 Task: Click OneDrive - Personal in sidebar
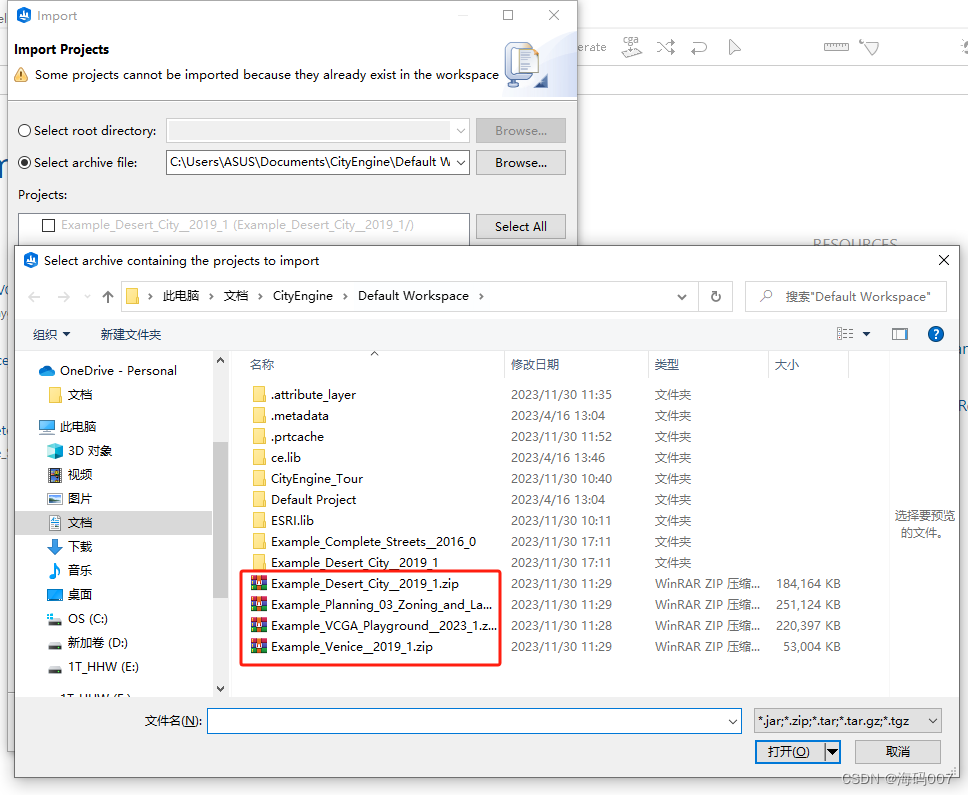[107, 370]
